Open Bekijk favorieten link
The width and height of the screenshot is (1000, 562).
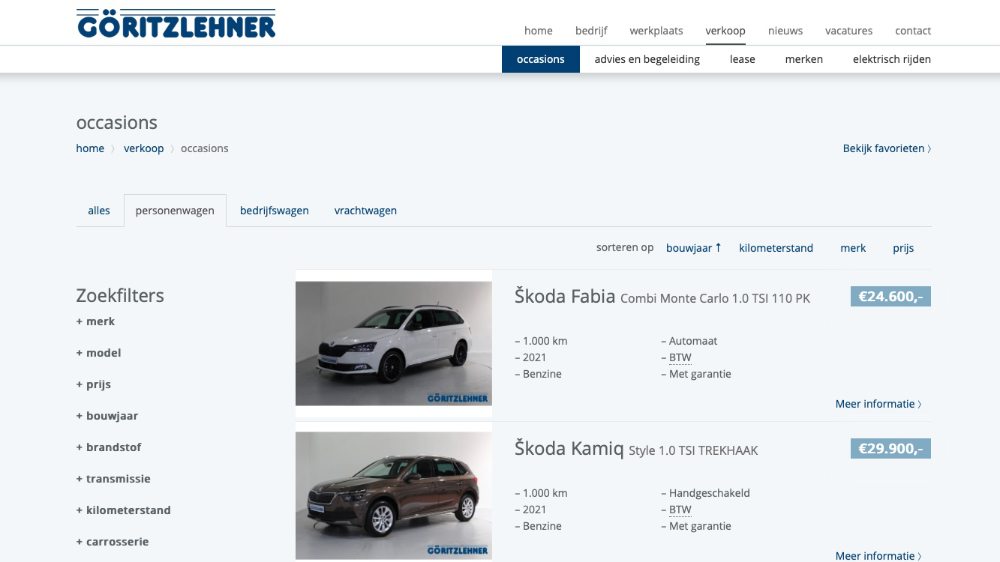[x=886, y=149]
